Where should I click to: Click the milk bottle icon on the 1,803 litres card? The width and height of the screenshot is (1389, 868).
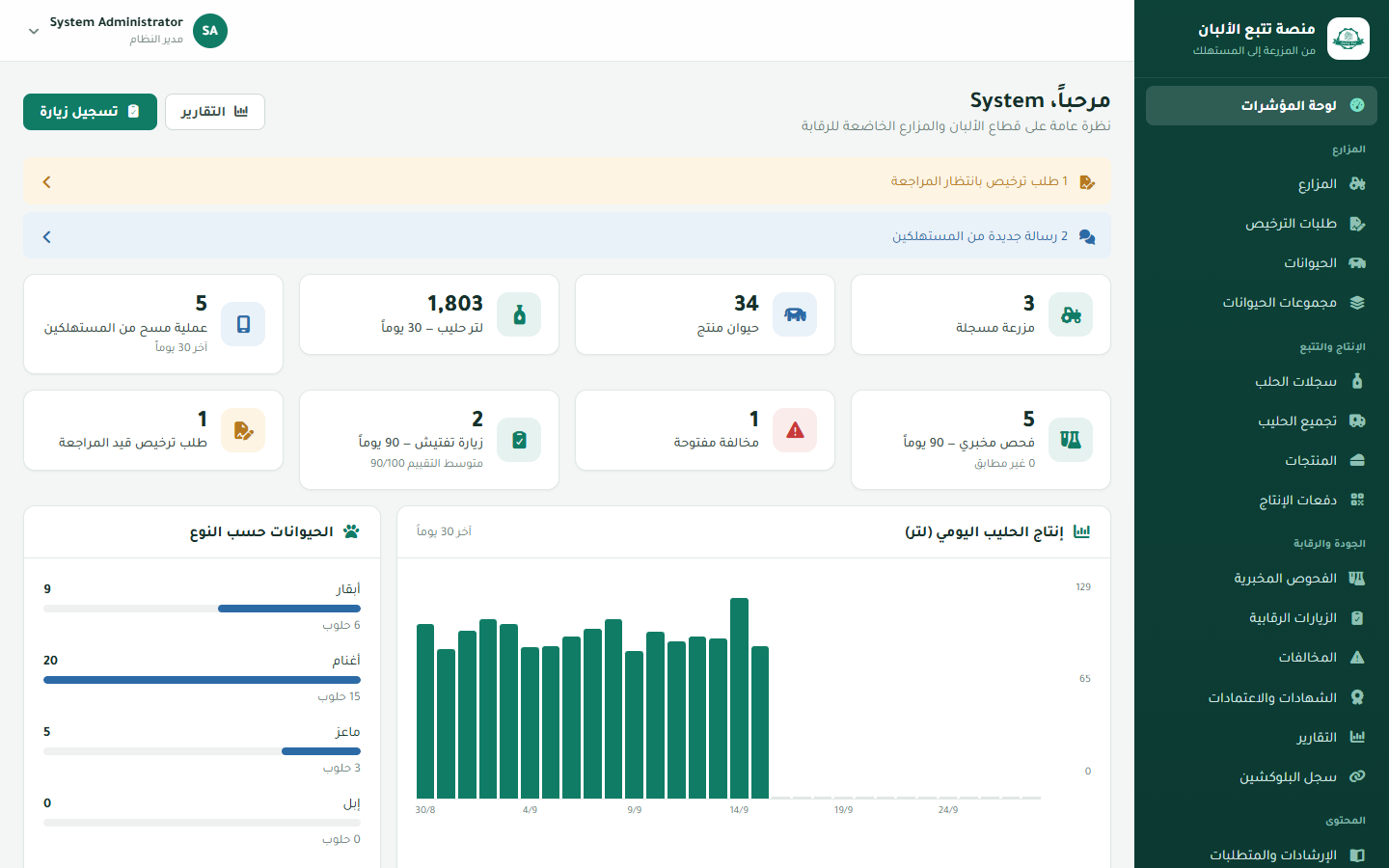pos(519,314)
